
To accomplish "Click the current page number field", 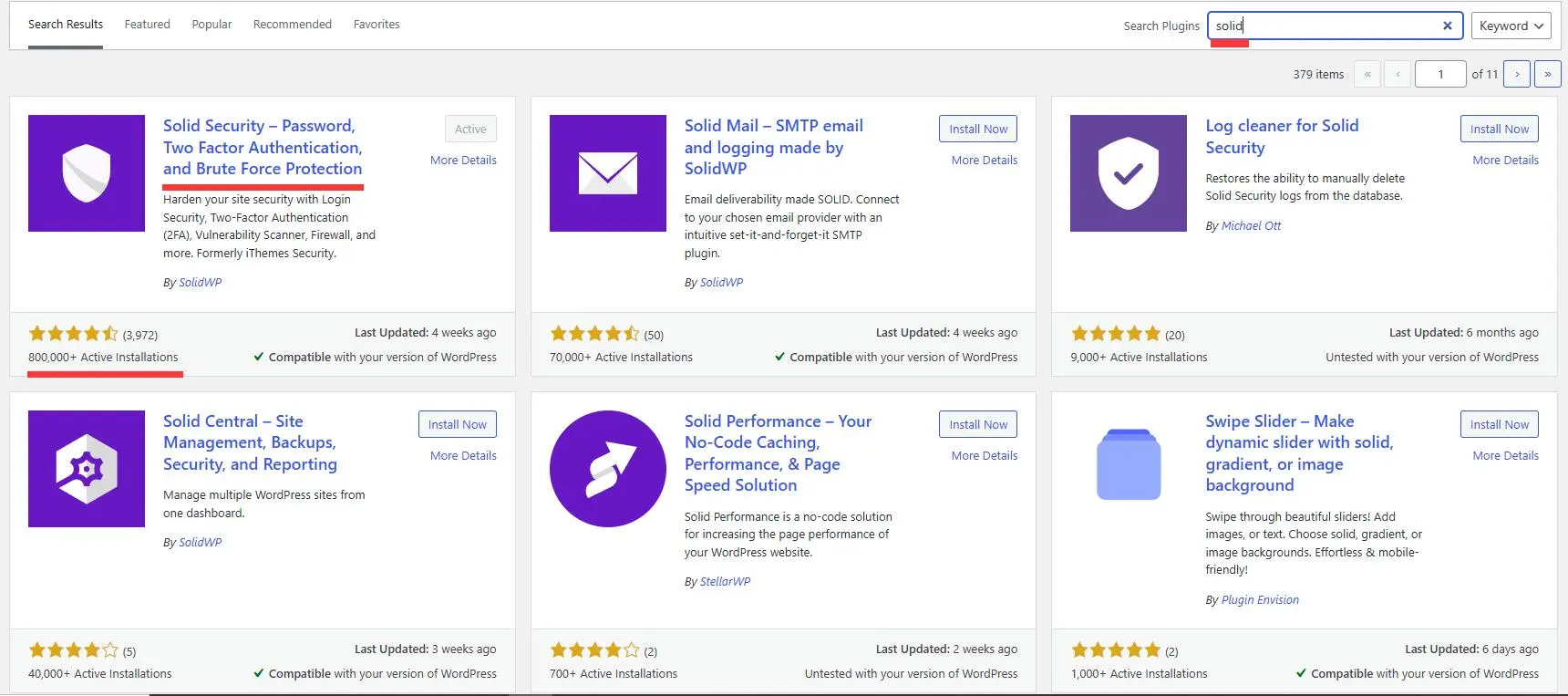I will [1440, 74].
